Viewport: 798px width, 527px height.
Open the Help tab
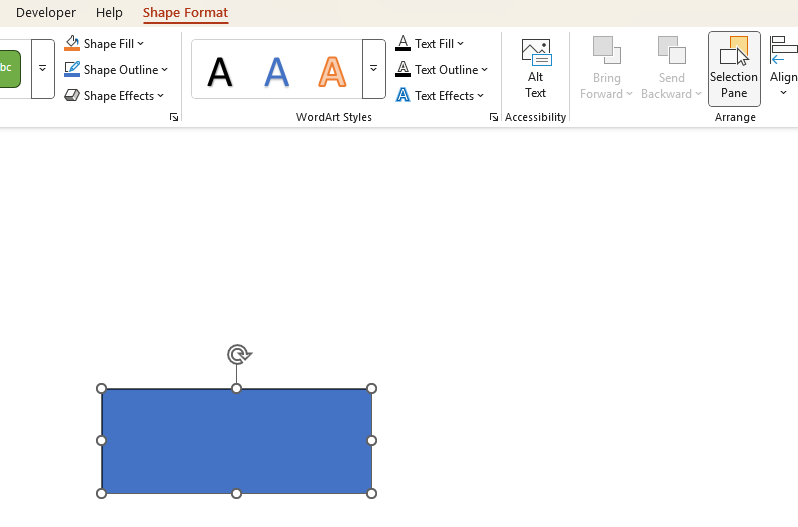tap(109, 13)
